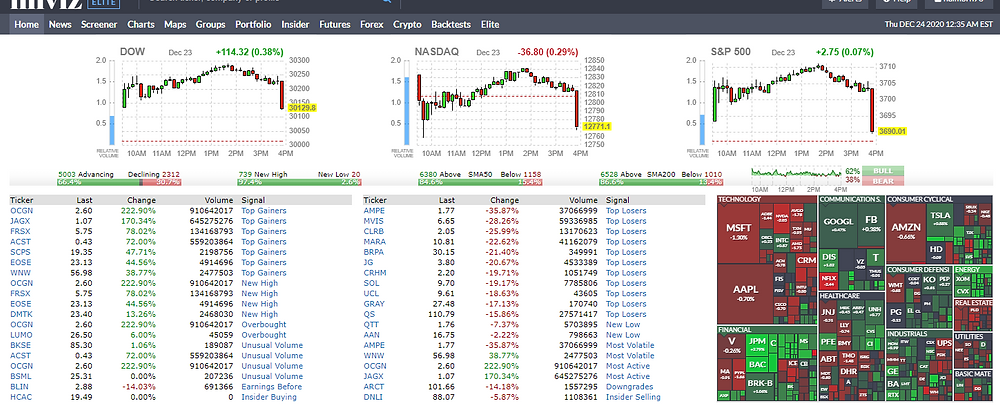Viewport: 1000px width, 408px height.
Task: Open Top Gainers signal in SCPS row
Action: tap(263, 252)
